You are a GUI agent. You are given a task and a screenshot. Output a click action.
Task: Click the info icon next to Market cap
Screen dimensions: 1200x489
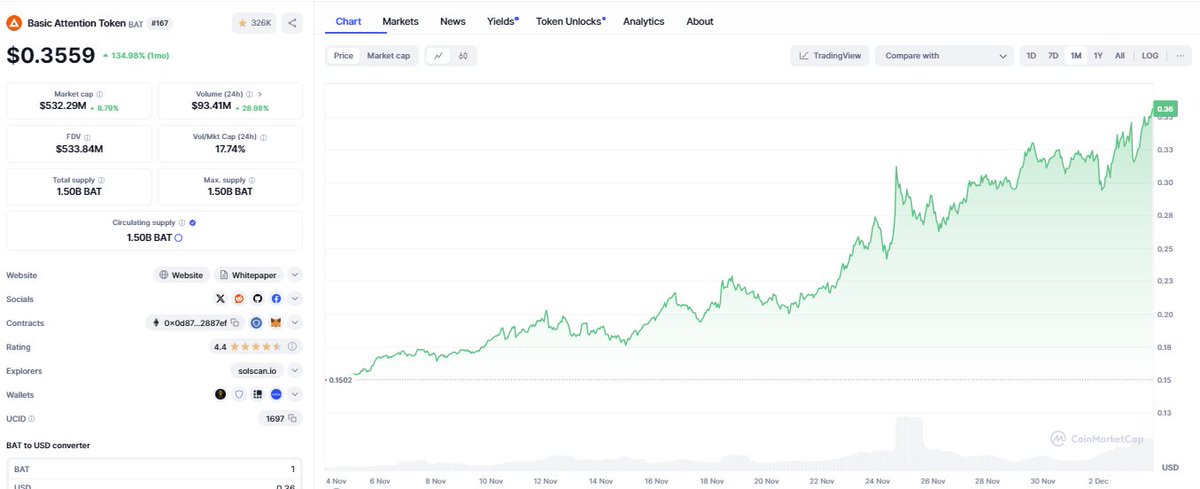click(99, 94)
